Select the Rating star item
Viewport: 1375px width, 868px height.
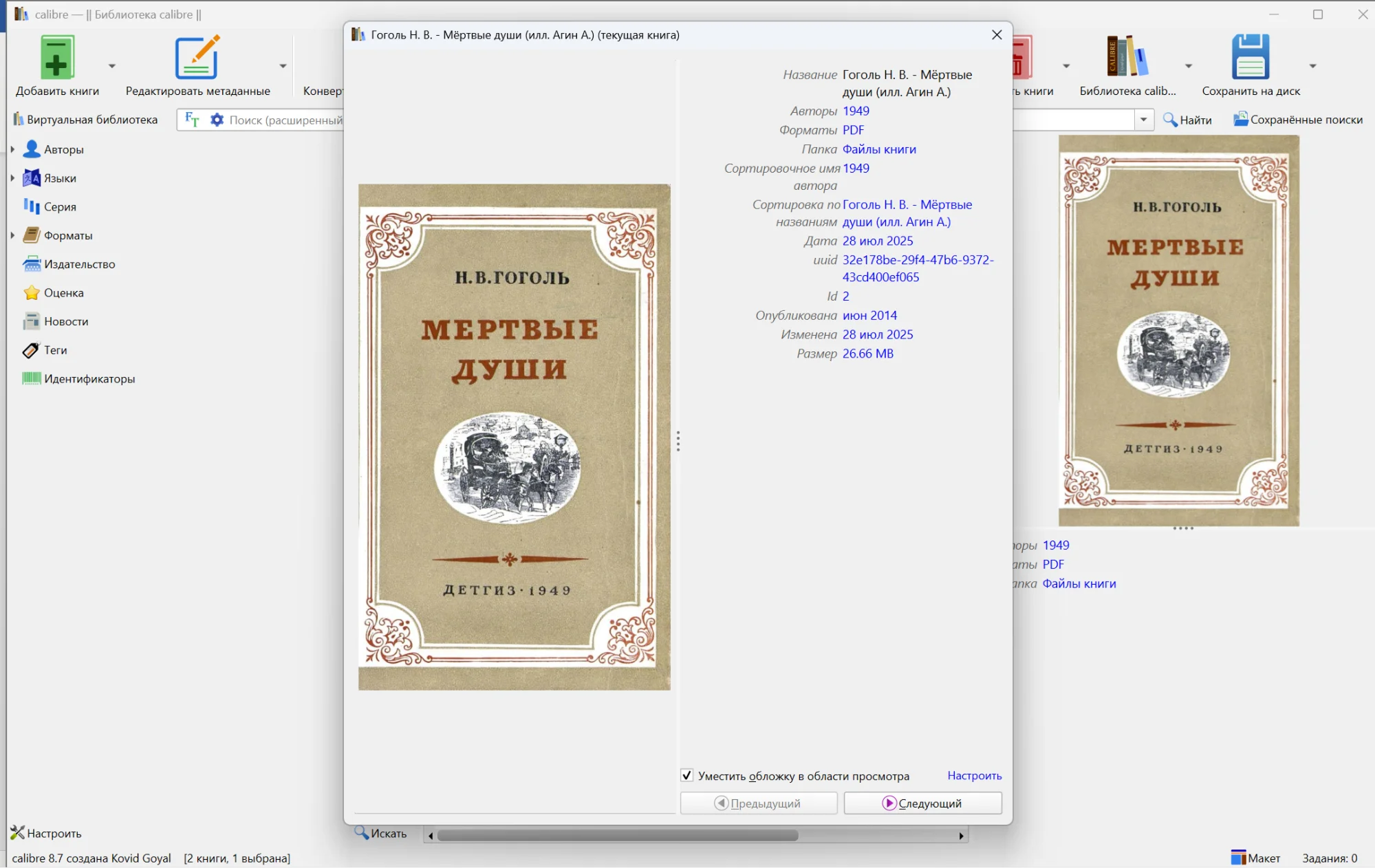(63, 293)
